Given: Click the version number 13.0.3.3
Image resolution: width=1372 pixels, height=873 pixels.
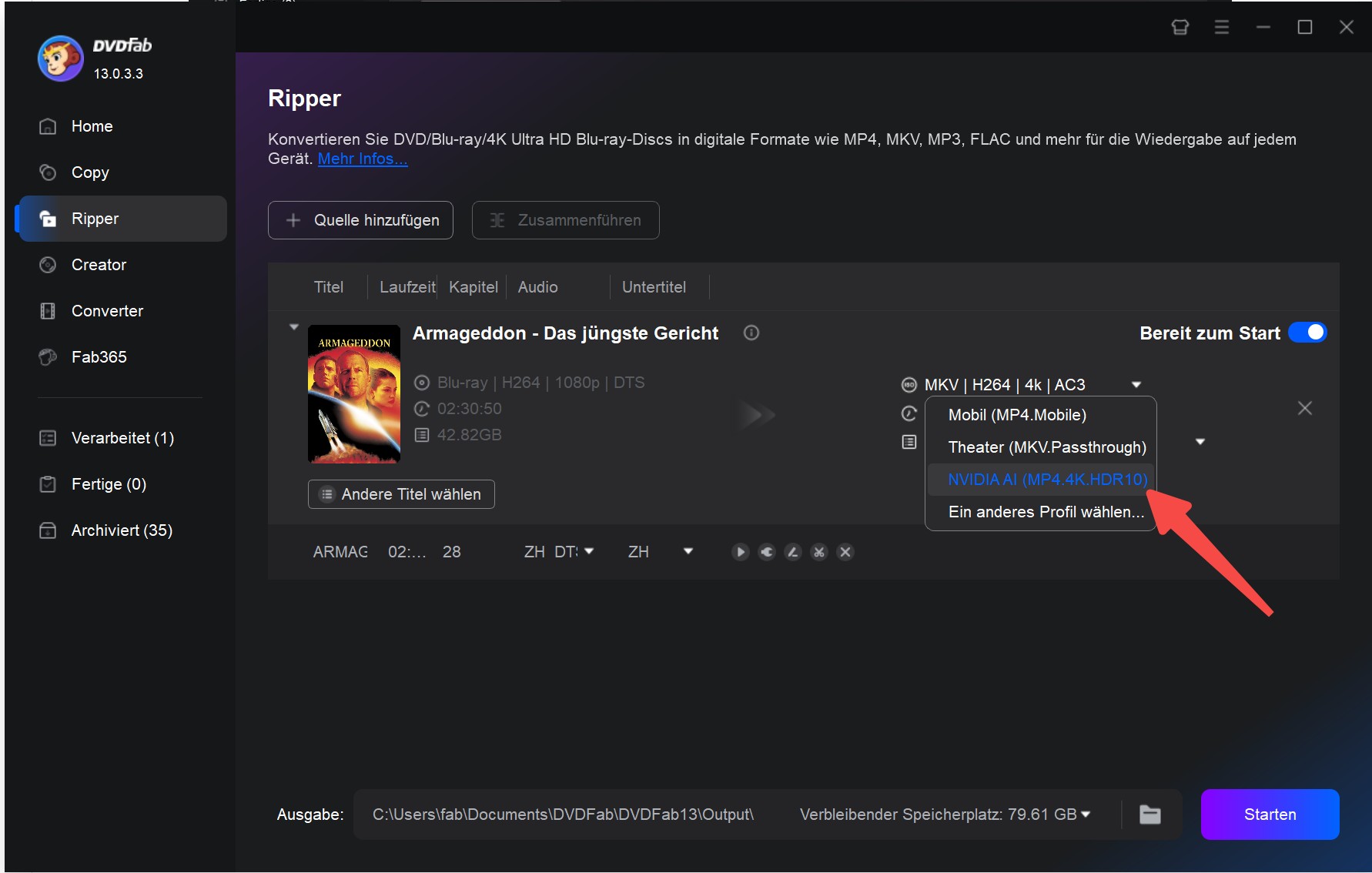Looking at the screenshot, I should point(119,74).
